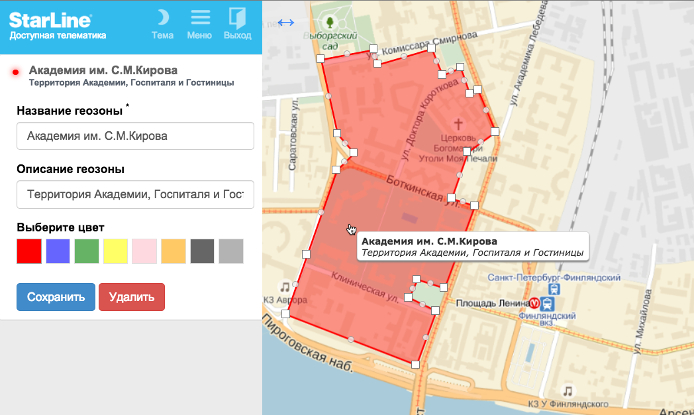The image size is (694, 415).
Task: Click the Клиническая ул. street label
Action: click(365, 288)
